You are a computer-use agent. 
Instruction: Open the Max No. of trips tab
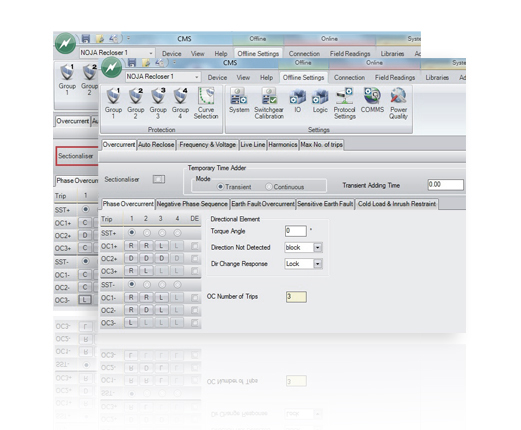321,145
